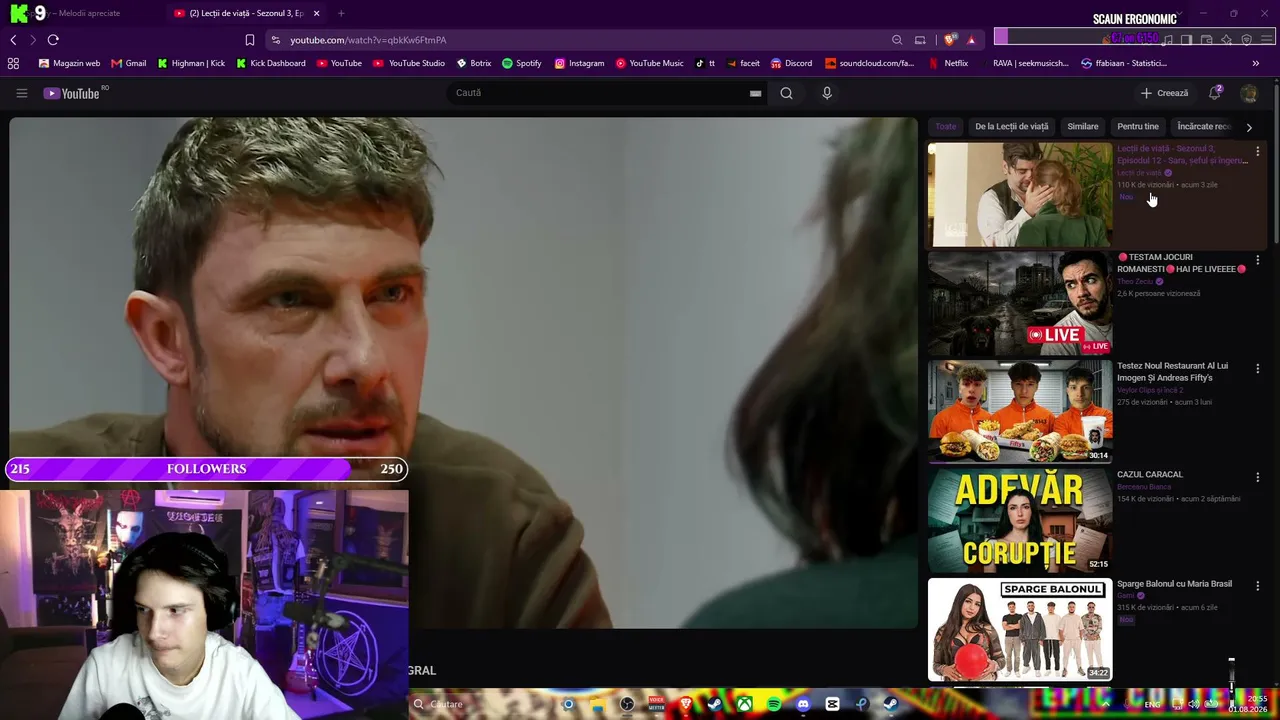
Task: Open the browser apps grid icon
Action: pos(13,63)
